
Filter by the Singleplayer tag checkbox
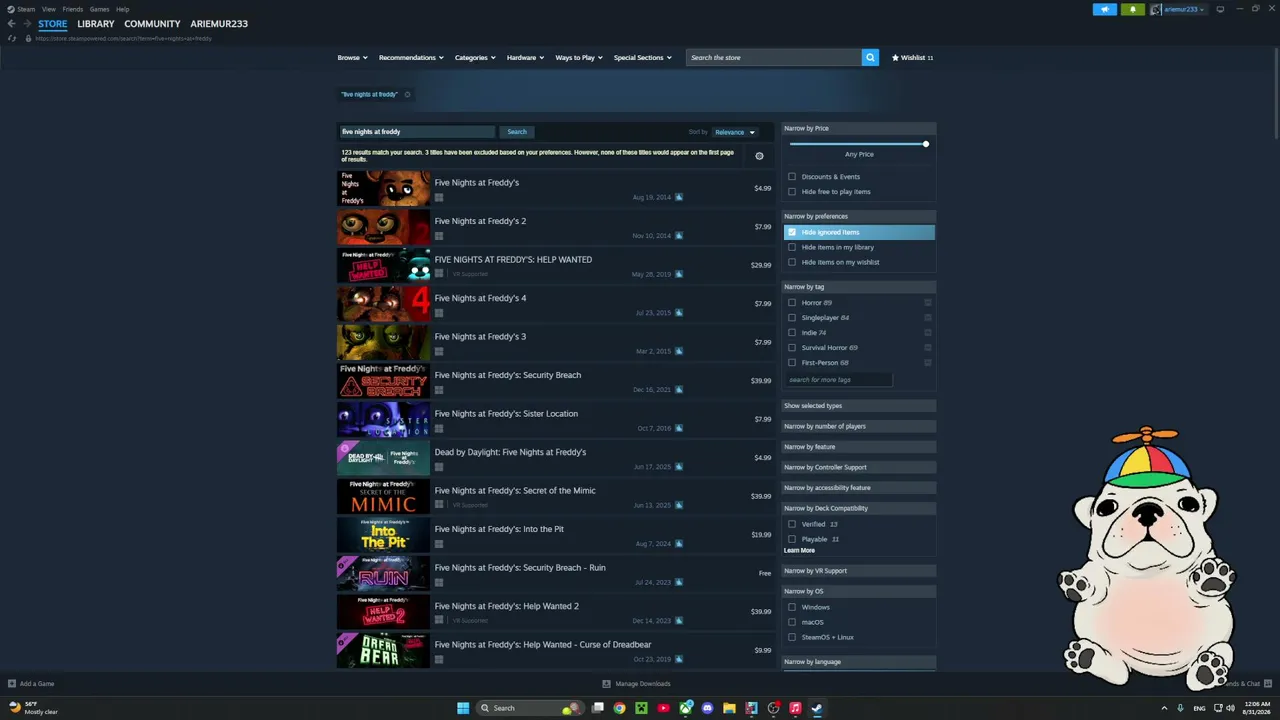(x=792, y=318)
